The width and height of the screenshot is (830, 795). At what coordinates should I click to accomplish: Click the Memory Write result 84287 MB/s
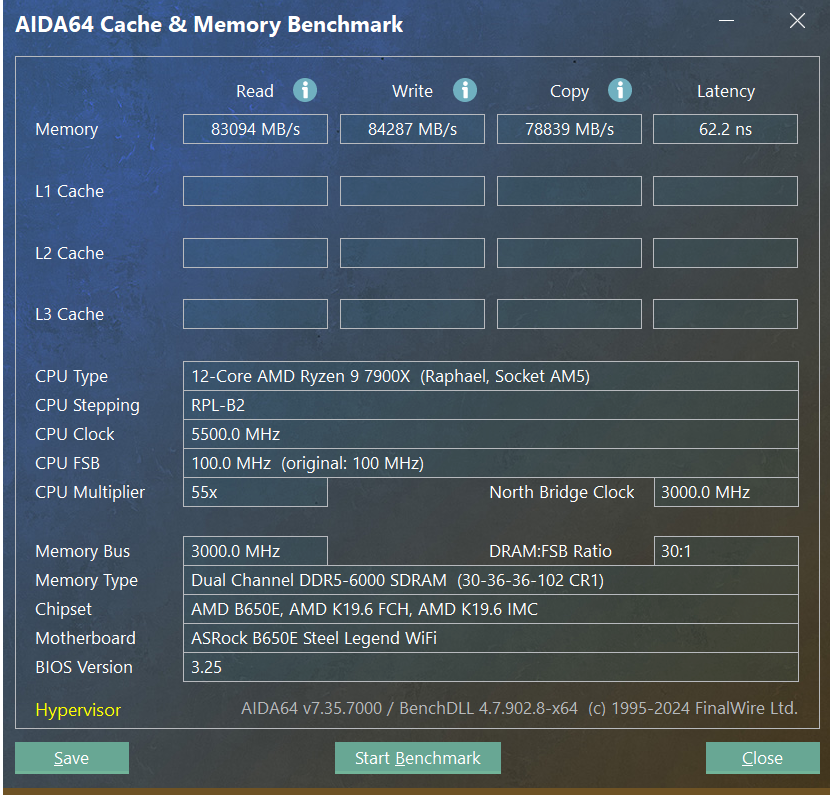click(412, 129)
